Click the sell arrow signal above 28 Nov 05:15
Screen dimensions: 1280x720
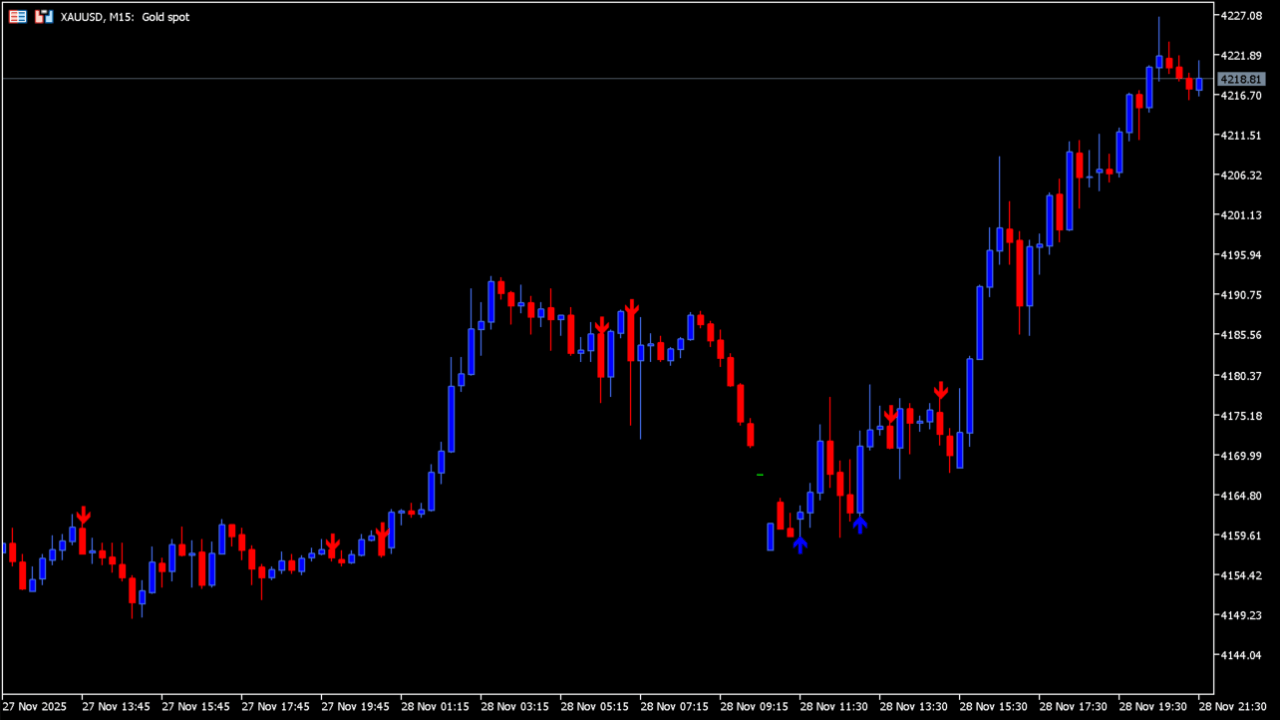pos(602,328)
